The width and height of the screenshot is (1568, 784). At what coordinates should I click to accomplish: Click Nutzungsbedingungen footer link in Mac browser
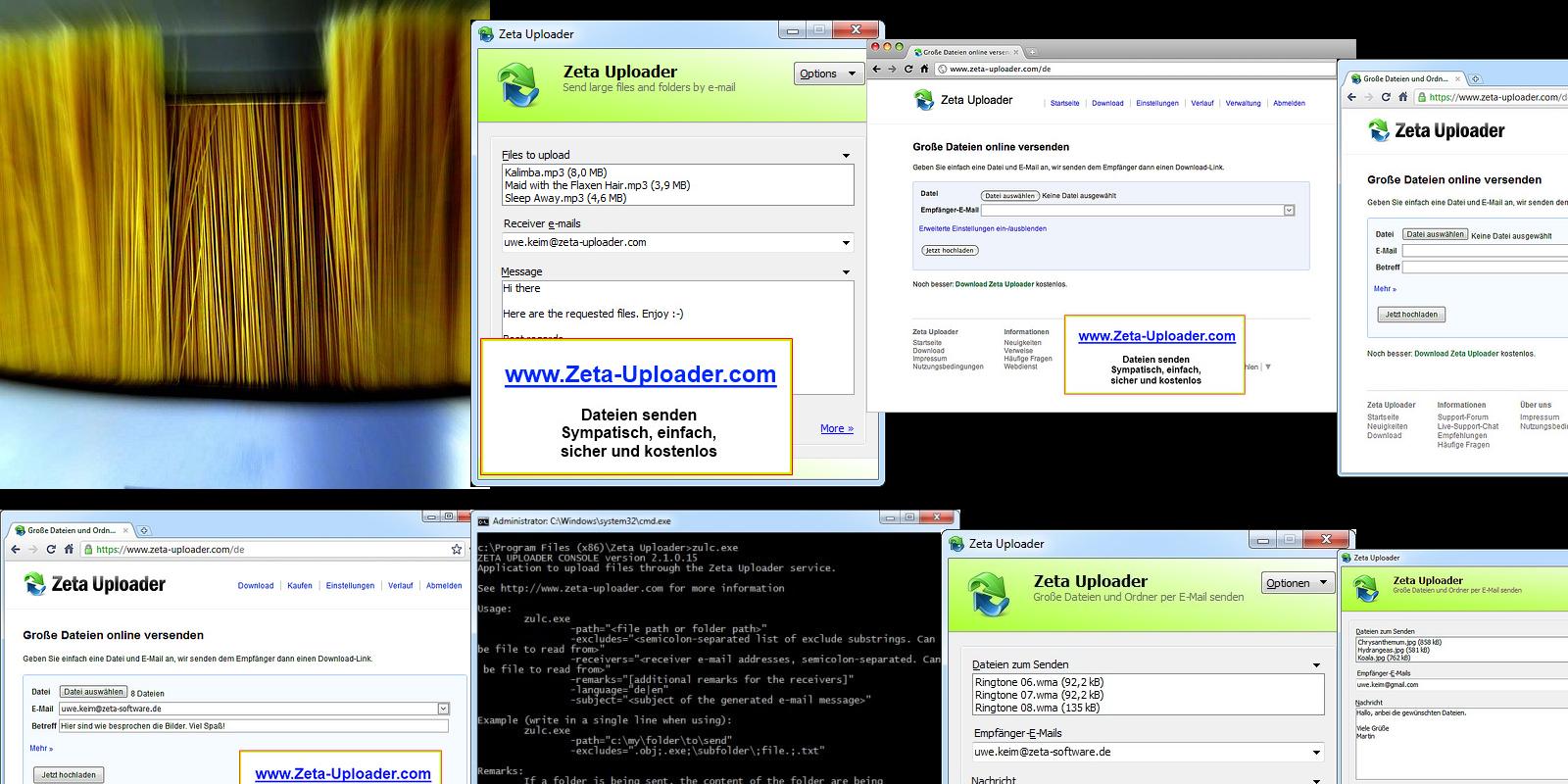[x=948, y=367]
